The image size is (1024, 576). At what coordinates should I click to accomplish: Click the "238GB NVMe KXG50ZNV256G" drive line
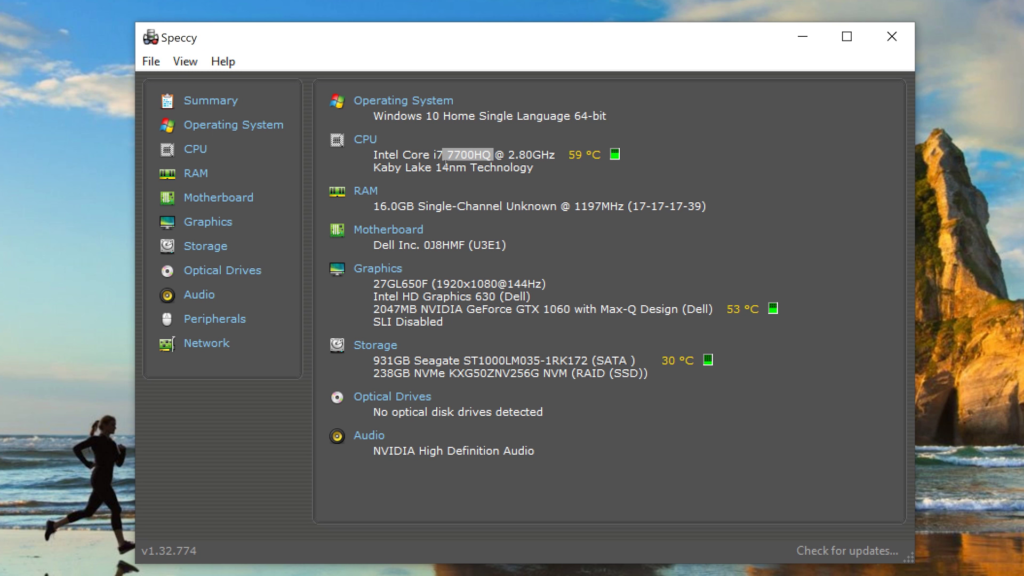click(x=510, y=373)
